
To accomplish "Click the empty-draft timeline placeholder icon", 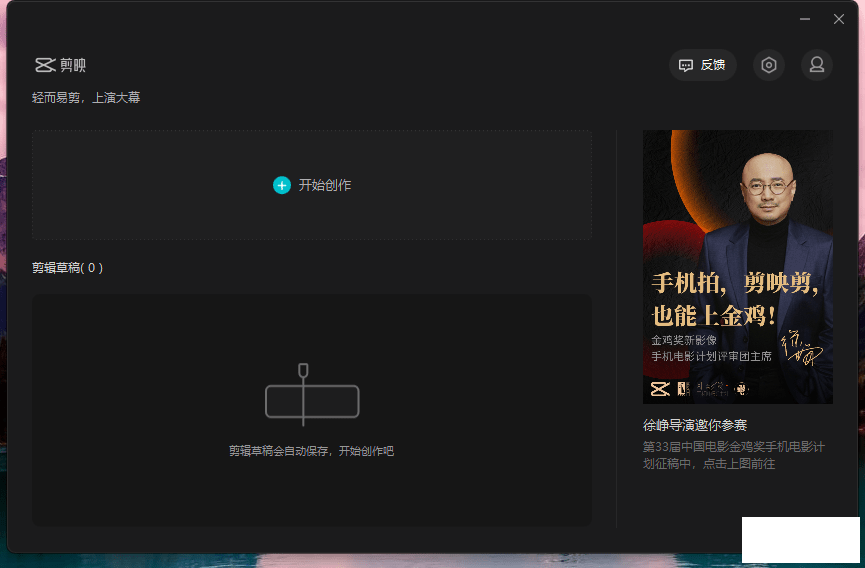I will [x=312, y=394].
